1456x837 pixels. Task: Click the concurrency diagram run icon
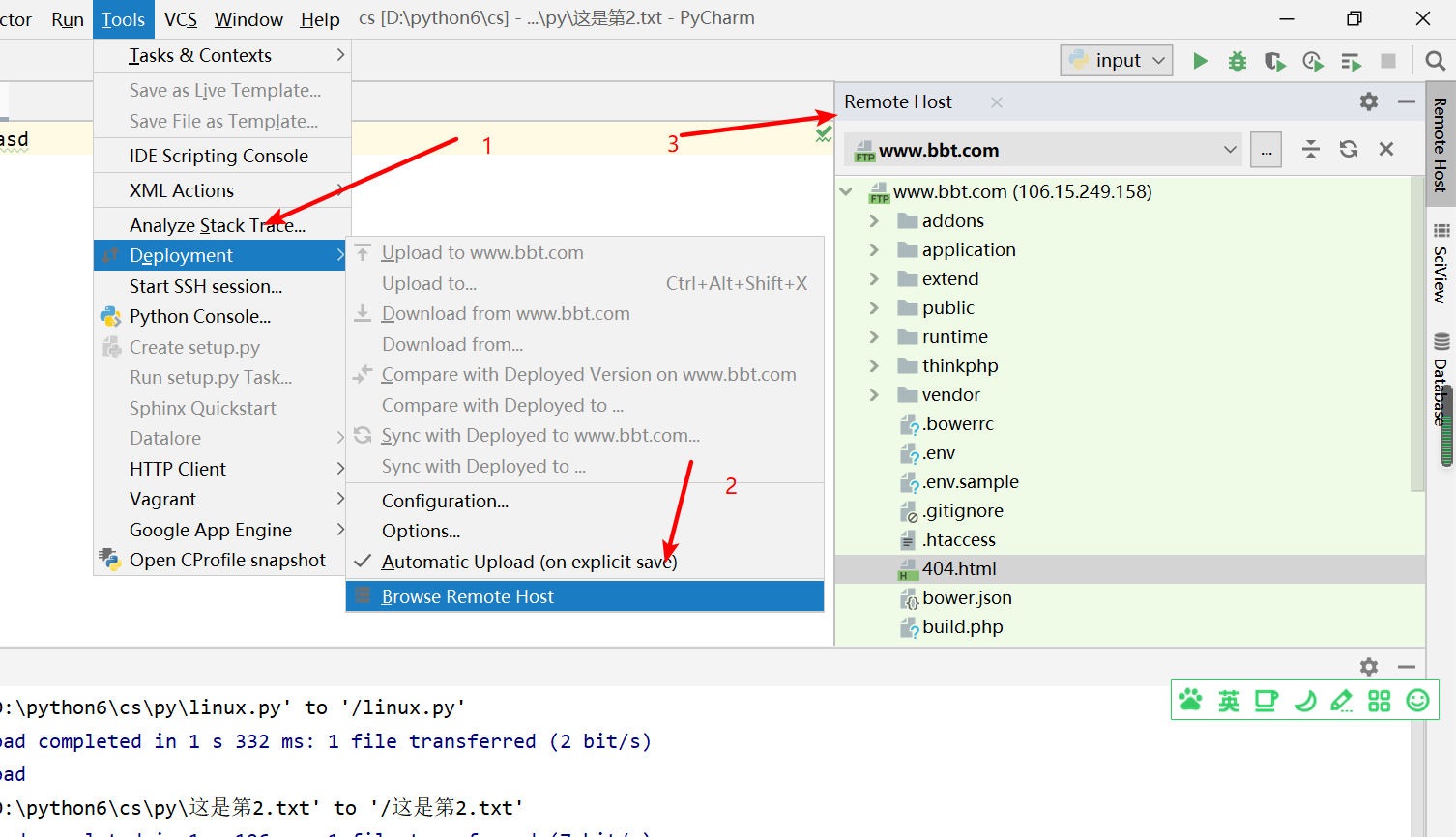pyautogui.click(x=1352, y=62)
